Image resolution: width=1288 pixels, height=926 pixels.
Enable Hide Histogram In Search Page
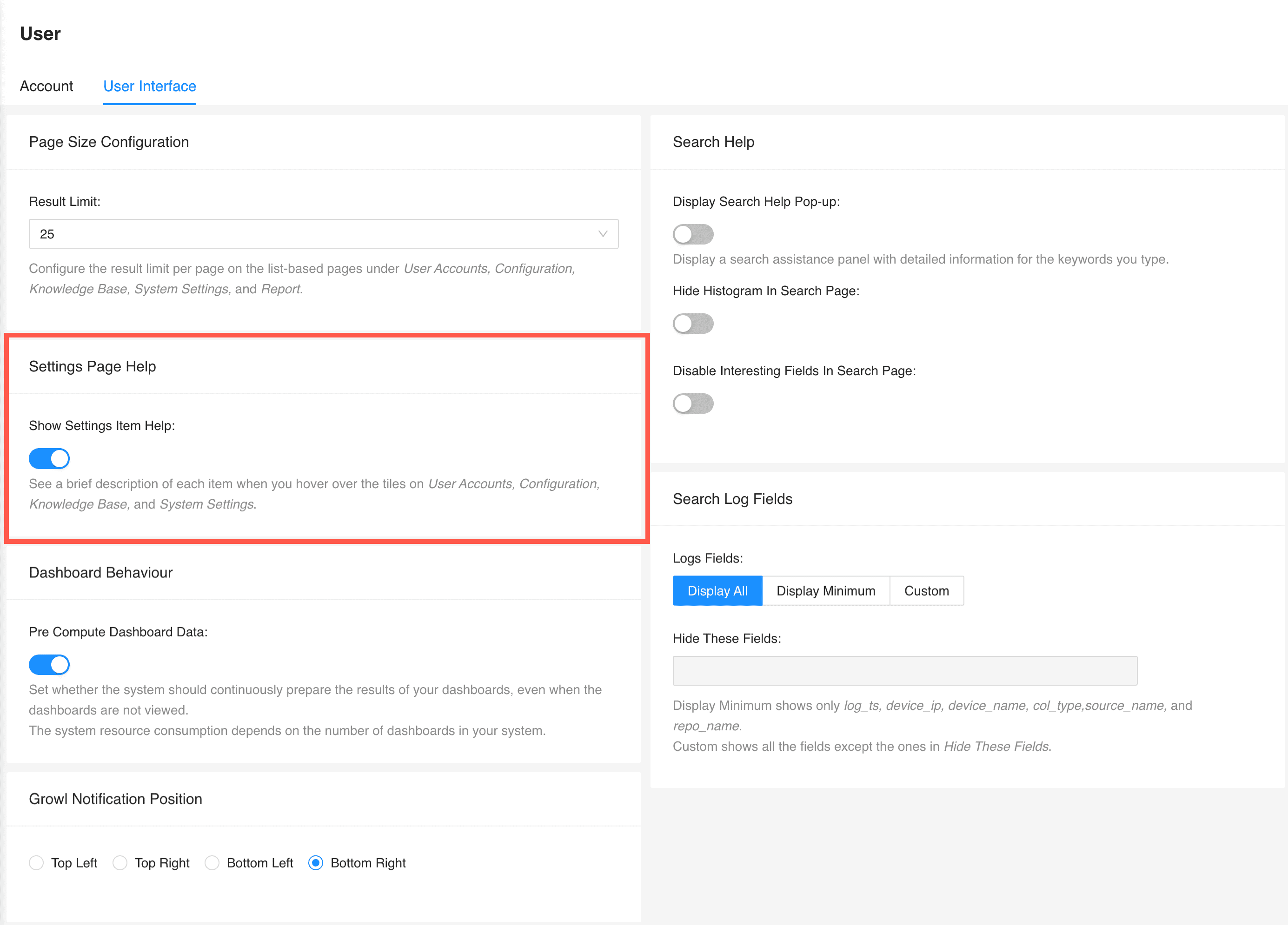coord(693,324)
